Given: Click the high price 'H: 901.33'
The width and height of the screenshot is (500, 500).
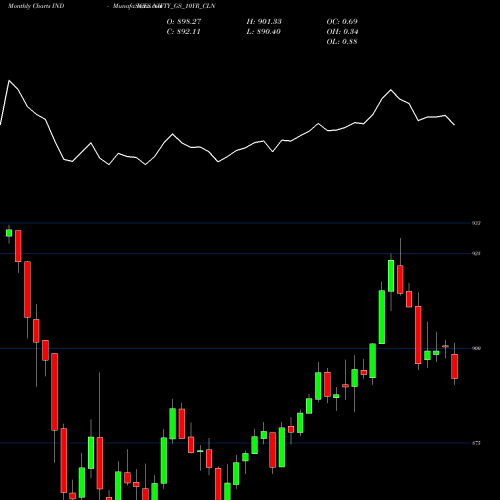Looking at the screenshot, I should (264, 22).
